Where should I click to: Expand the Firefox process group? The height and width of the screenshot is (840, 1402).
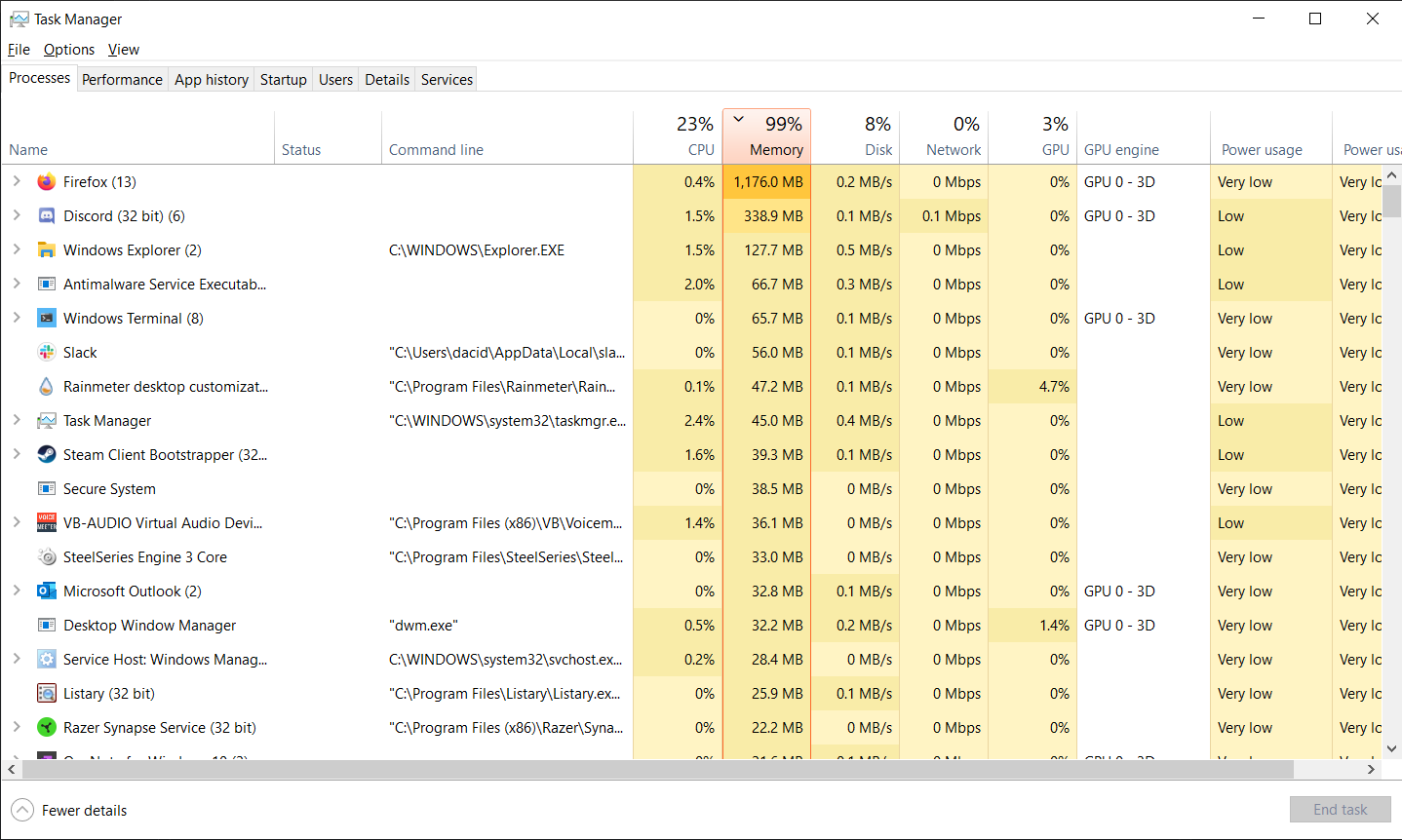point(16,181)
